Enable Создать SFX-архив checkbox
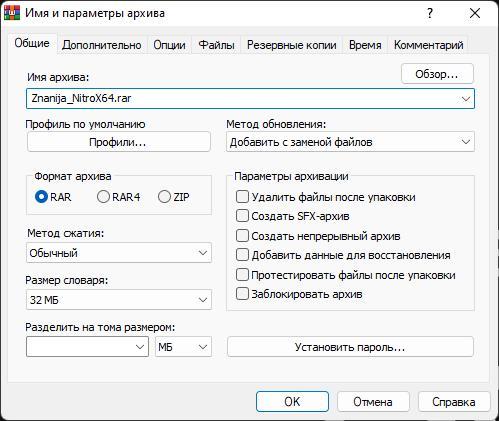499x421 pixels. coord(242,216)
